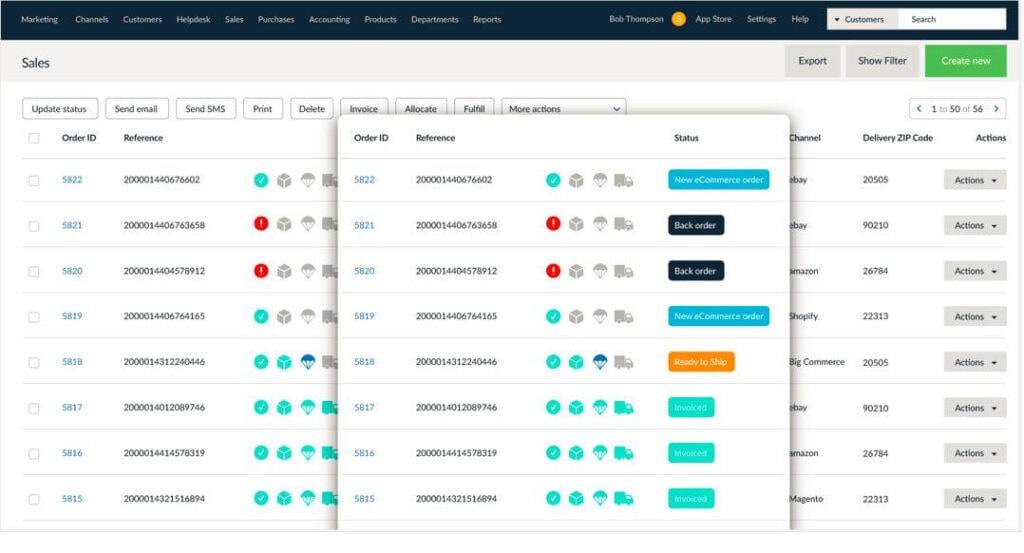
Task: Click the red alert icon for order 5821 in back table
Action: [261, 224]
